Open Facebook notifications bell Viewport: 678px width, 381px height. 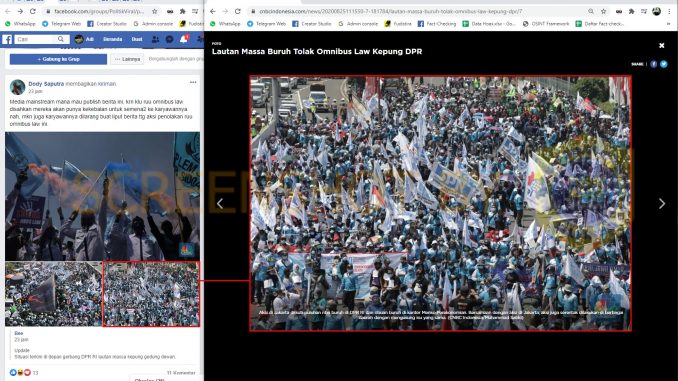(184, 39)
